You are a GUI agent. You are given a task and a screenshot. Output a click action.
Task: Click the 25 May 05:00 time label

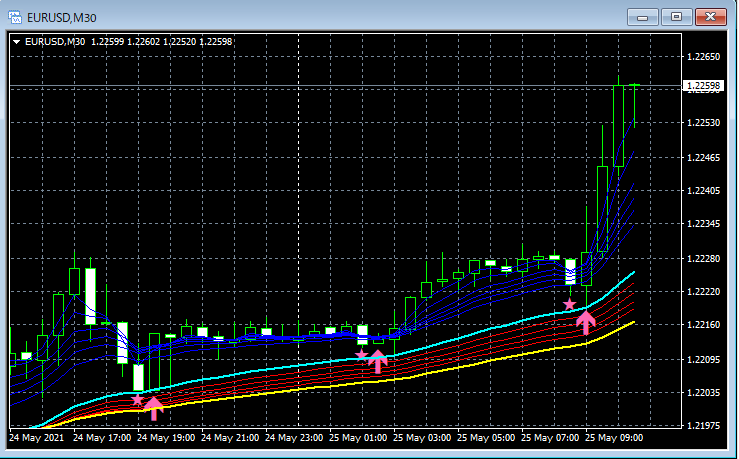[486, 438]
